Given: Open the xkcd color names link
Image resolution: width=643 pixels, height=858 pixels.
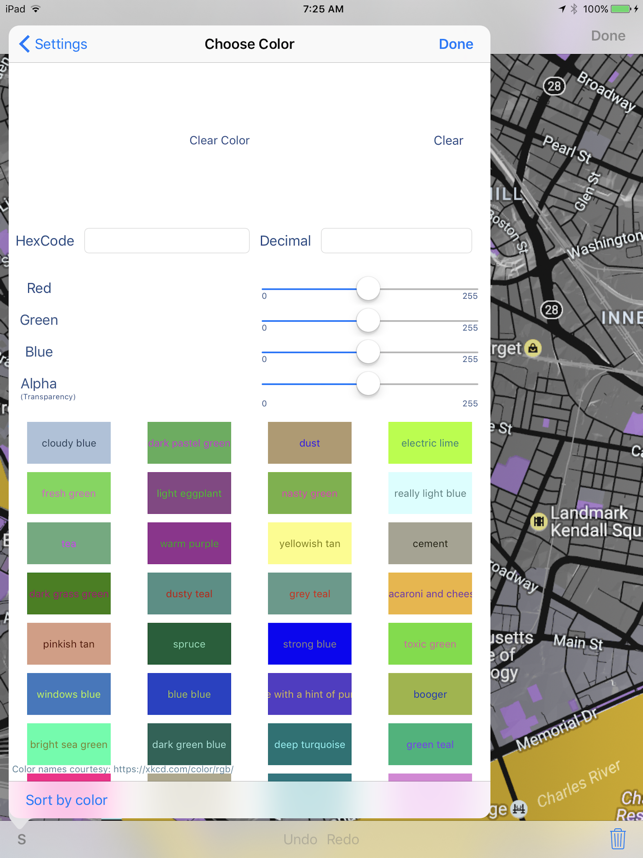Looking at the screenshot, I should tap(173, 769).
